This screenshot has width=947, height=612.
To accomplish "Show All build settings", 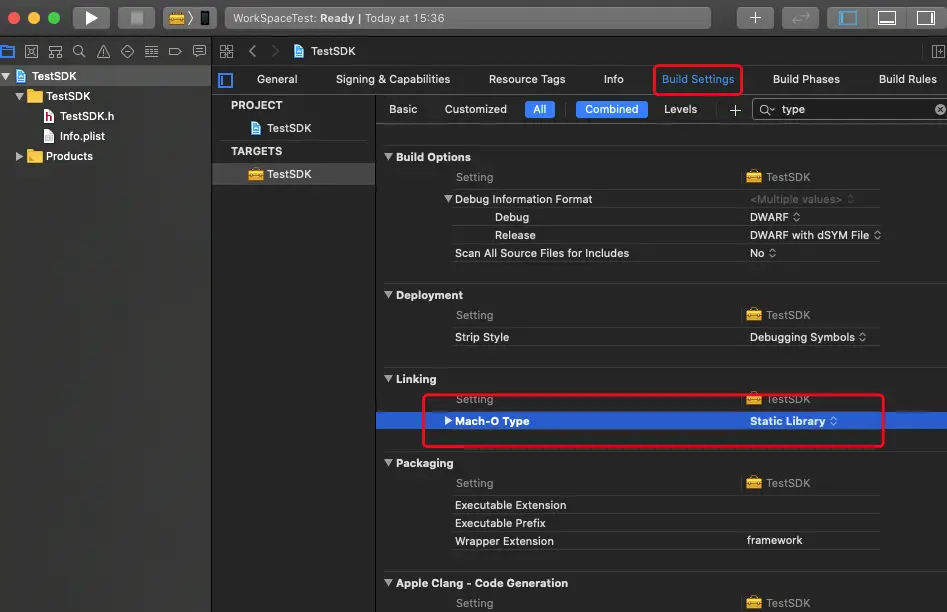I will (x=540, y=109).
